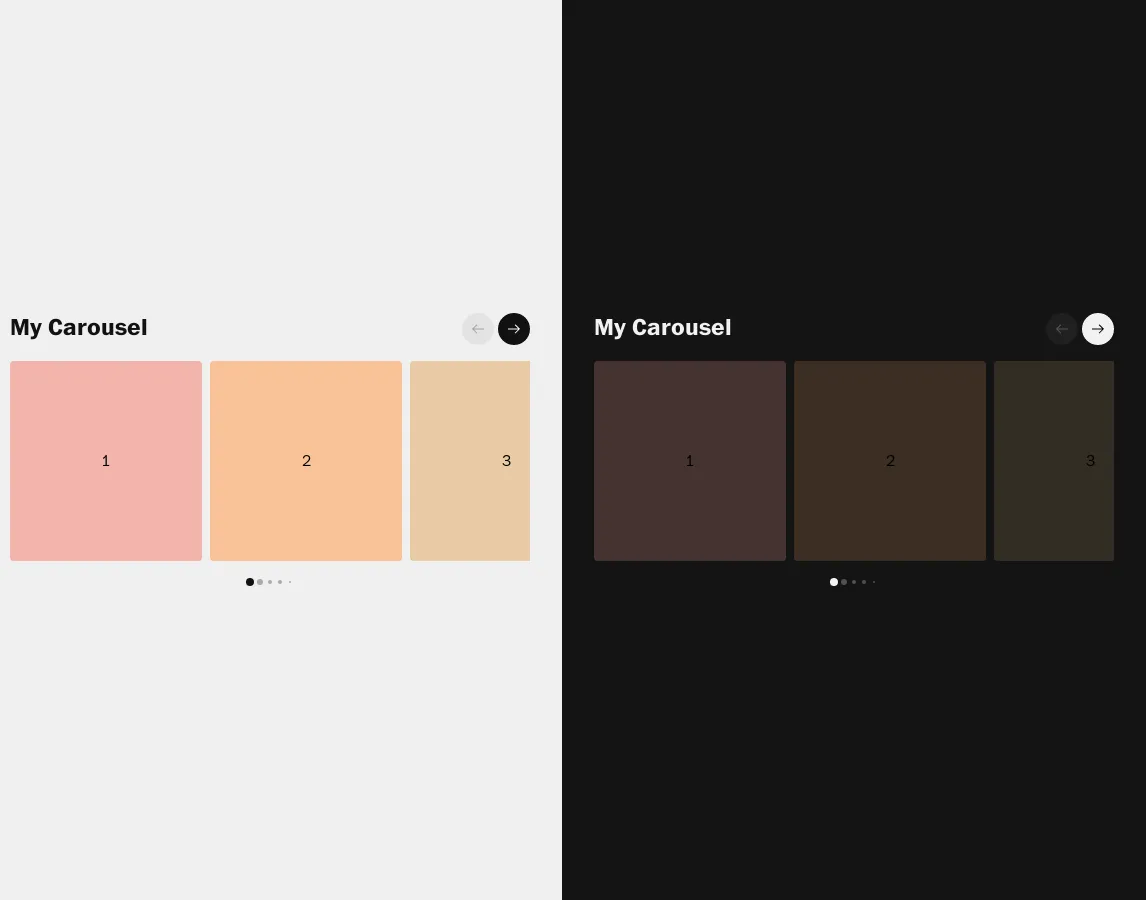Open tan slide 3 in light carousel
The height and width of the screenshot is (900, 1146).
pyautogui.click(x=470, y=461)
